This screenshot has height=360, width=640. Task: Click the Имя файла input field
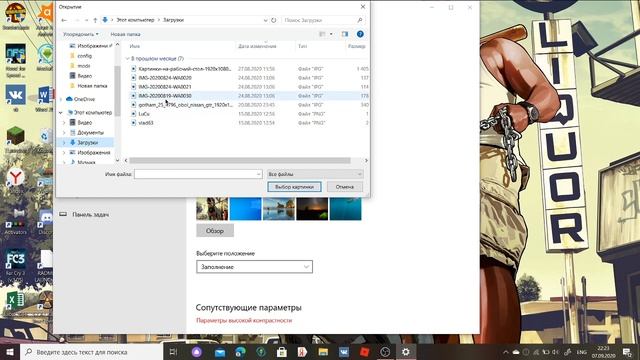pos(195,174)
